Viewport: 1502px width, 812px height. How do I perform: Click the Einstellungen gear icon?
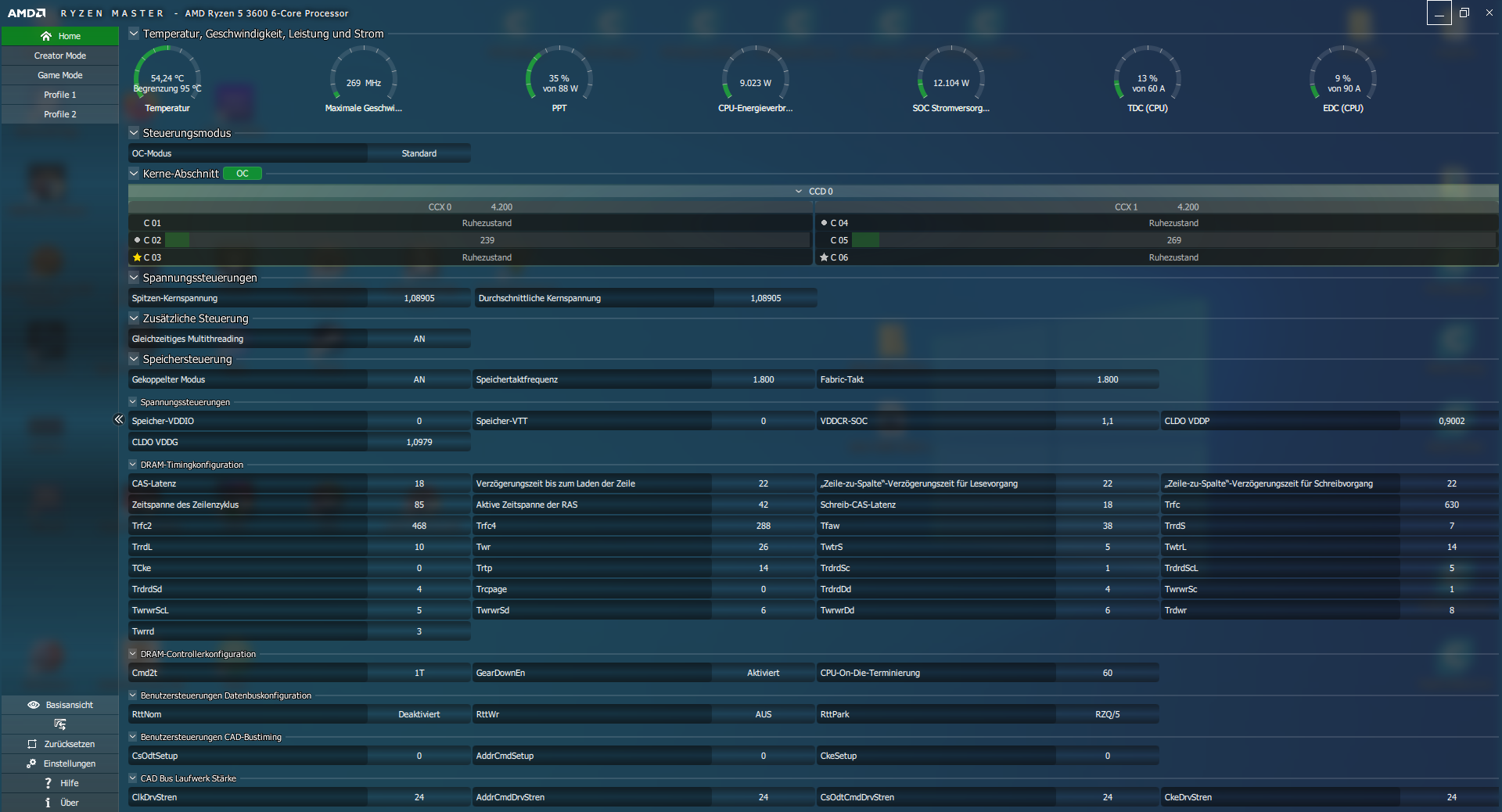31,763
